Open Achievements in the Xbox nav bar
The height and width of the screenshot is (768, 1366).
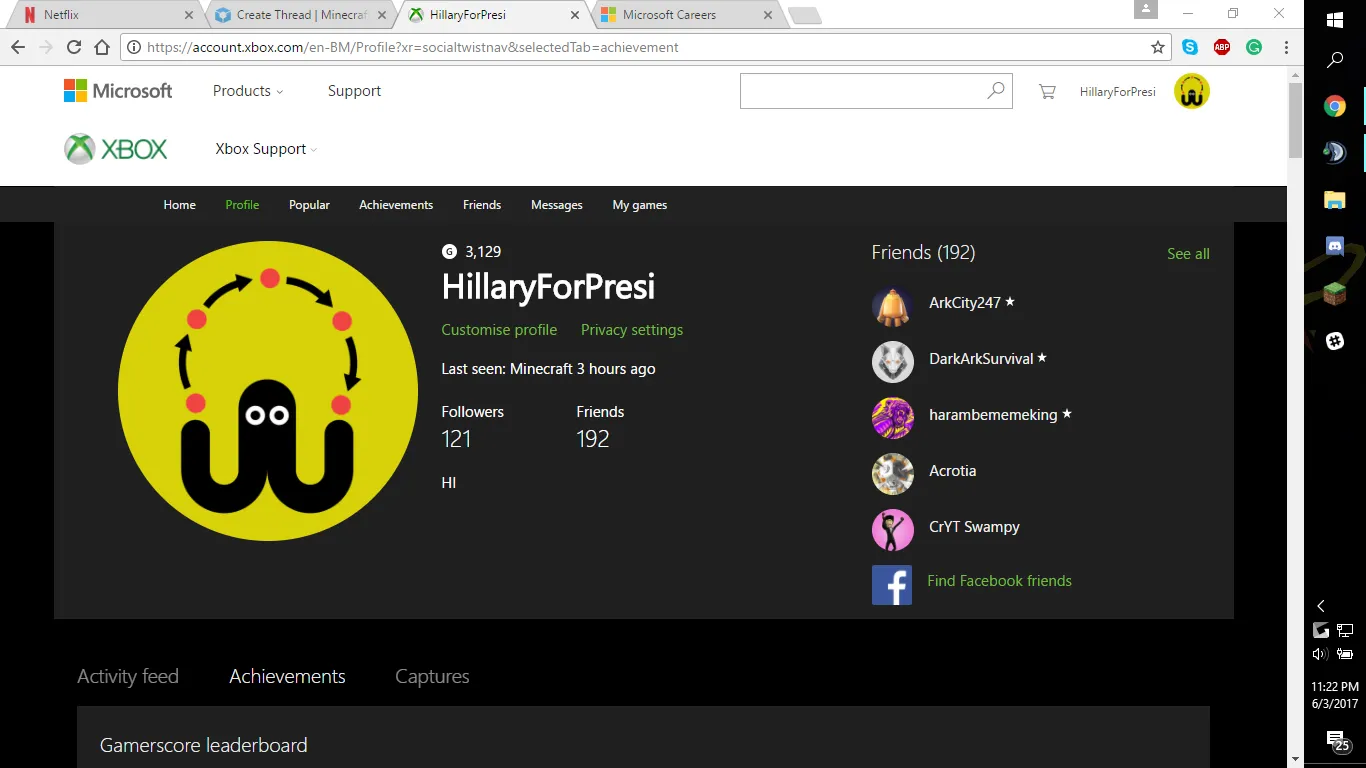[396, 205]
